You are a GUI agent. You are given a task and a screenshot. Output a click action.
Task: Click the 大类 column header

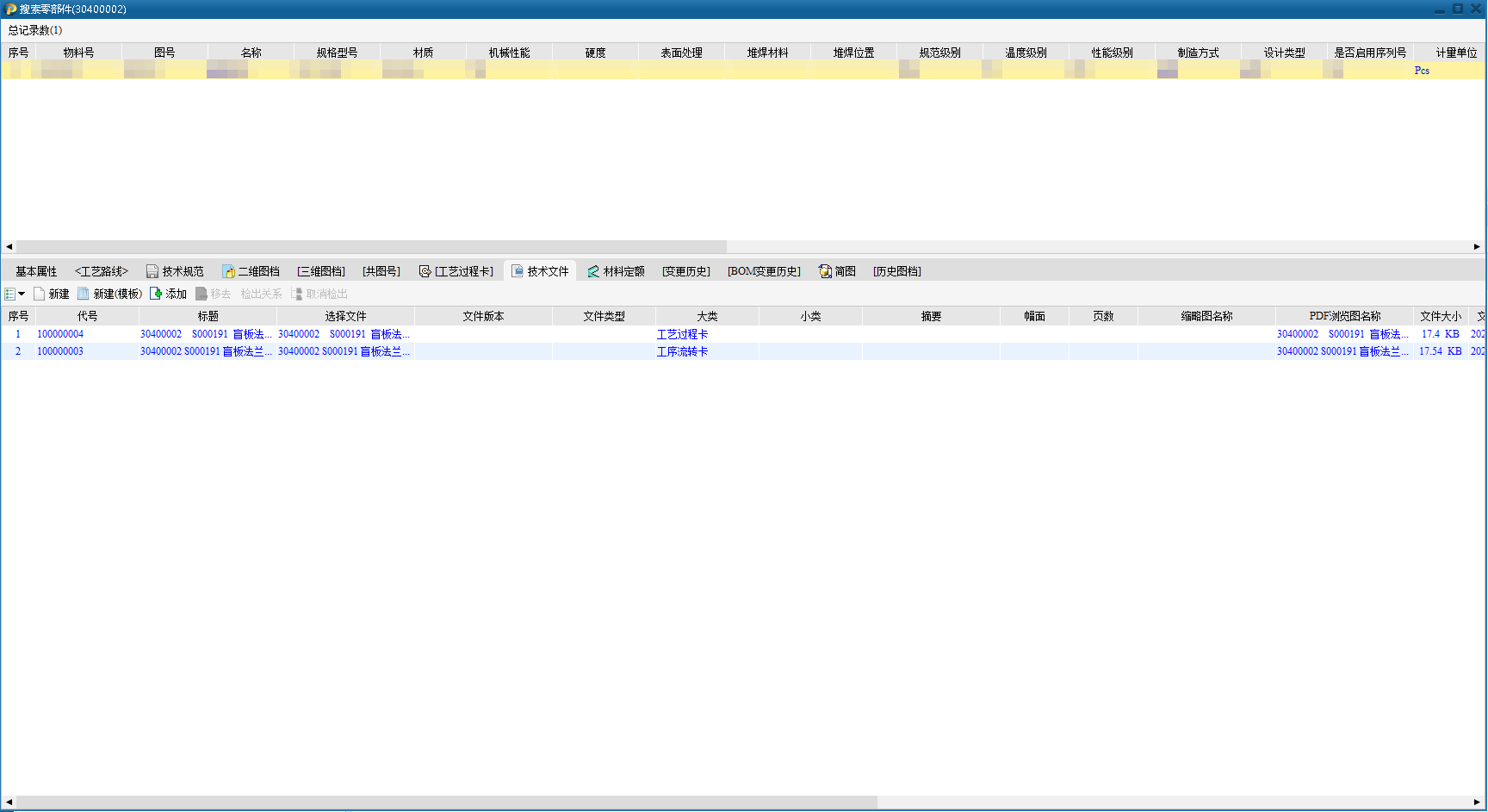click(707, 316)
